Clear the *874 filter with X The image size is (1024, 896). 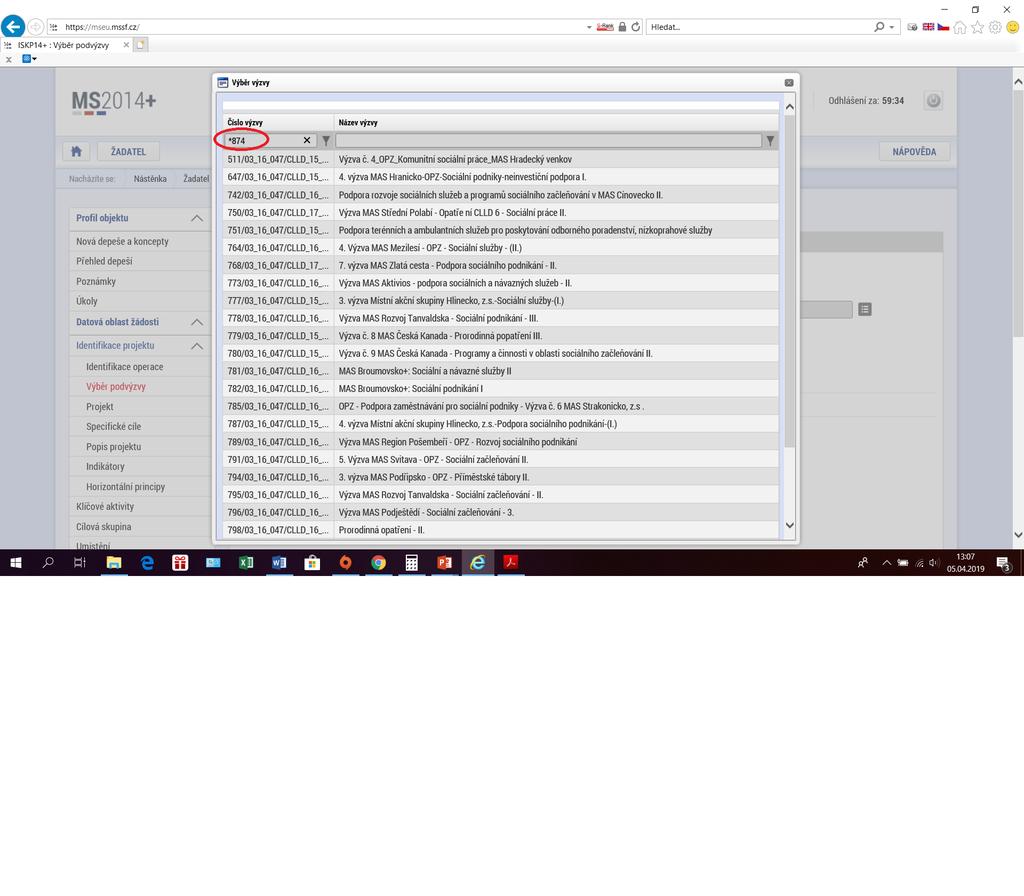coord(307,140)
